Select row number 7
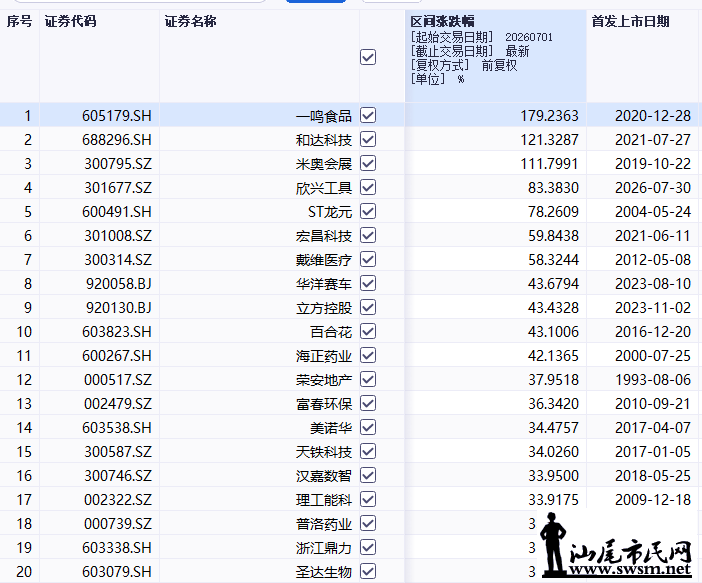The height and width of the screenshot is (583, 702). 28,260
